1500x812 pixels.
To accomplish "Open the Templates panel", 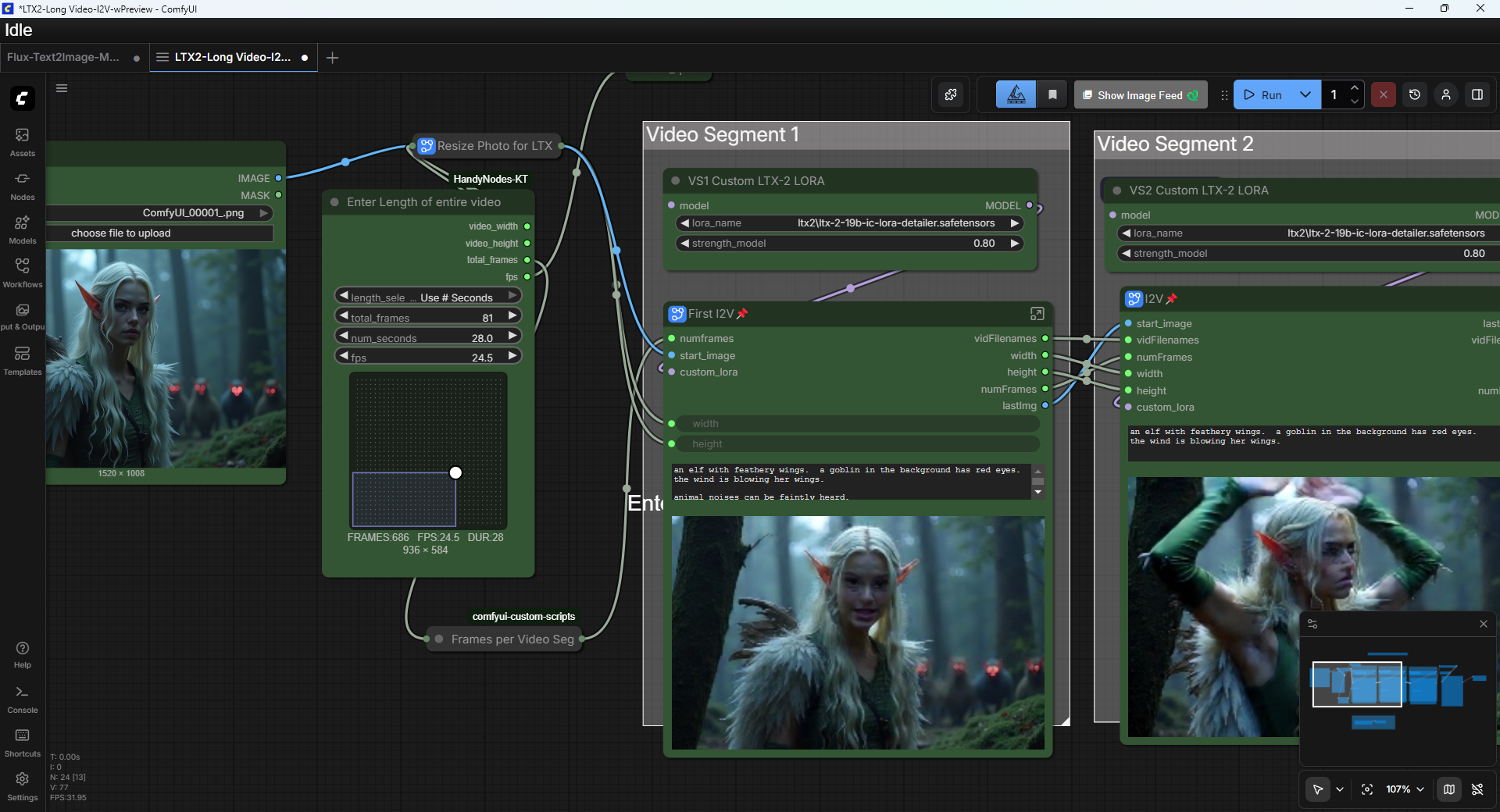I will [x=22, y=361].
